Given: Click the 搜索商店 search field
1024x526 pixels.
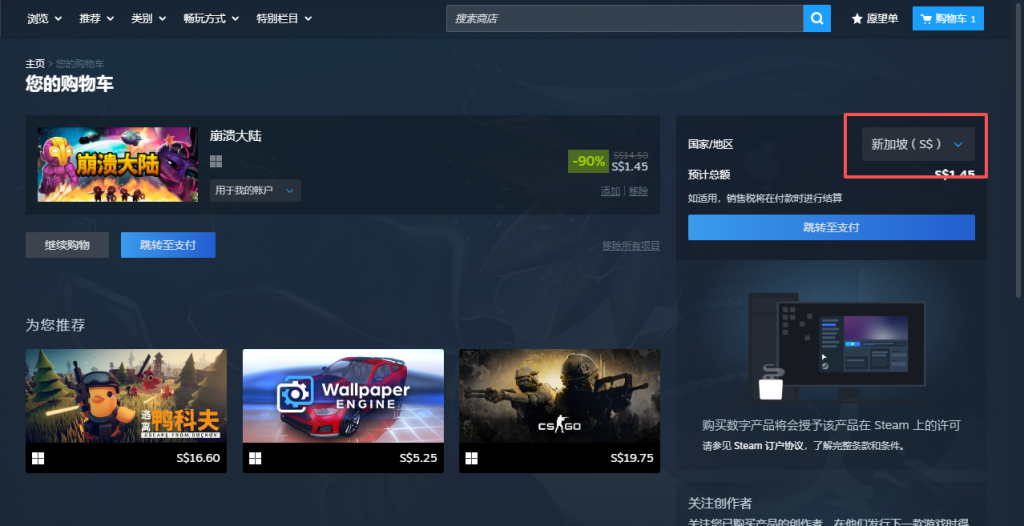Looking at the screenshot, I should coord(624,18).
